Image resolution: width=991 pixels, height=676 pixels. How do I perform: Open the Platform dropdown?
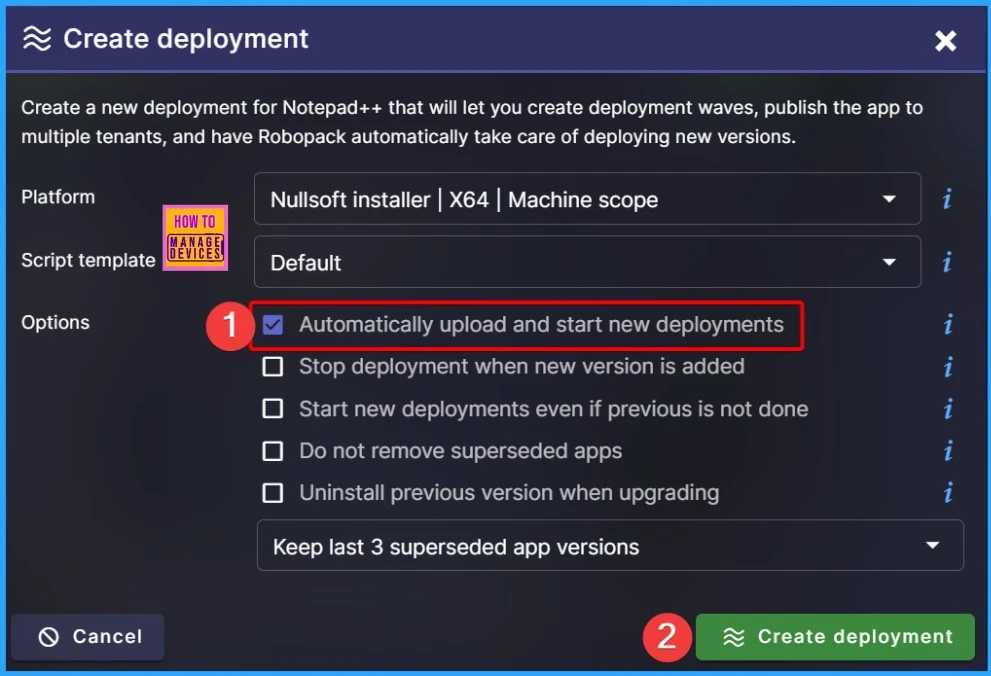587,199
